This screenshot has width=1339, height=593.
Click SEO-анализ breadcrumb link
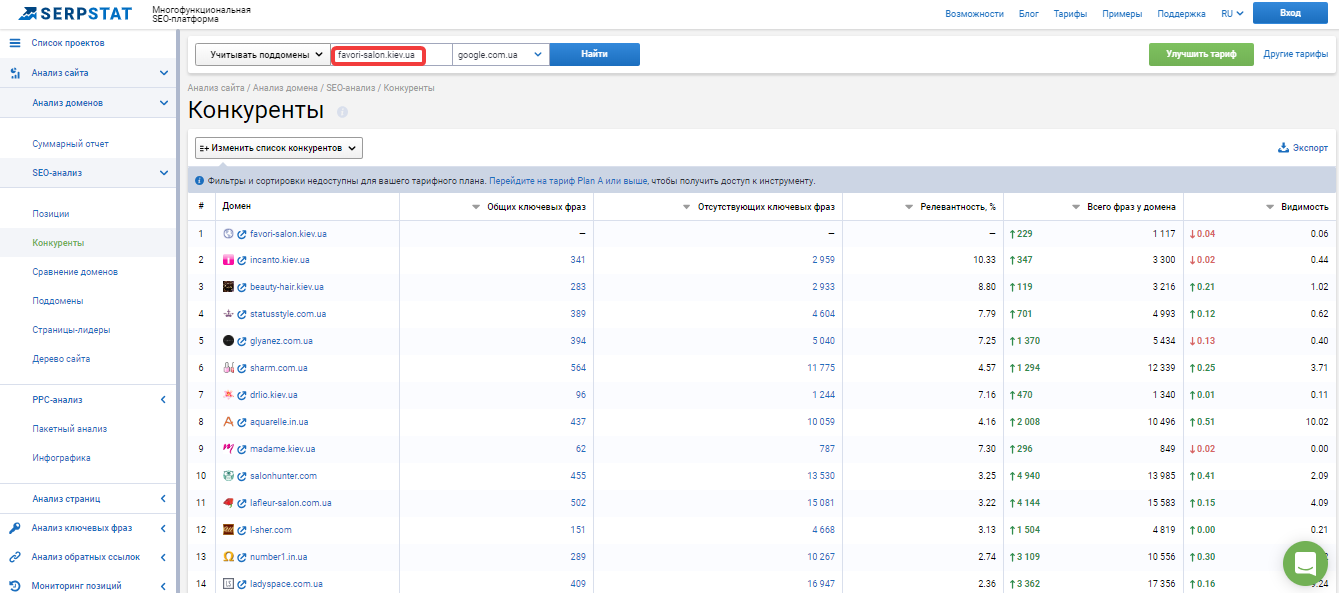tap(351, 88)
